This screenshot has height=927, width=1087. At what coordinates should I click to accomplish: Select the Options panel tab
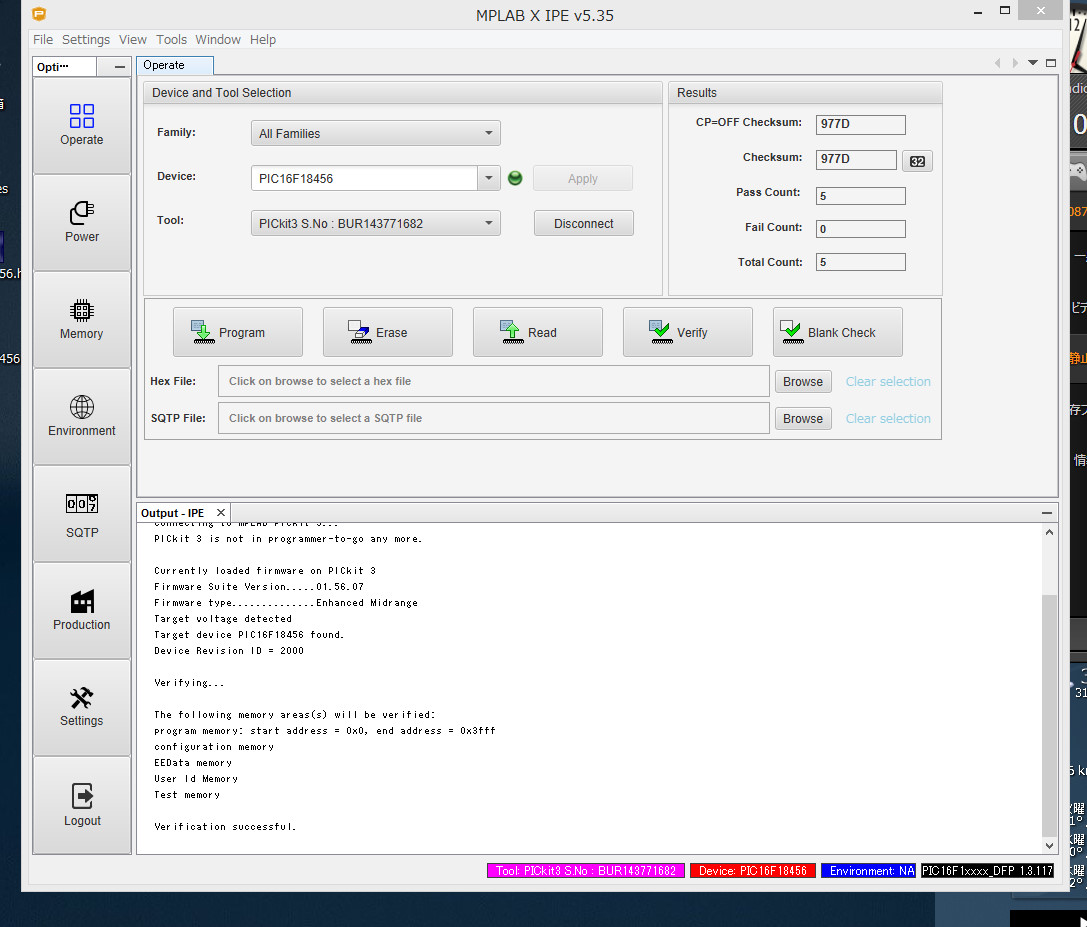pos(64,67)
